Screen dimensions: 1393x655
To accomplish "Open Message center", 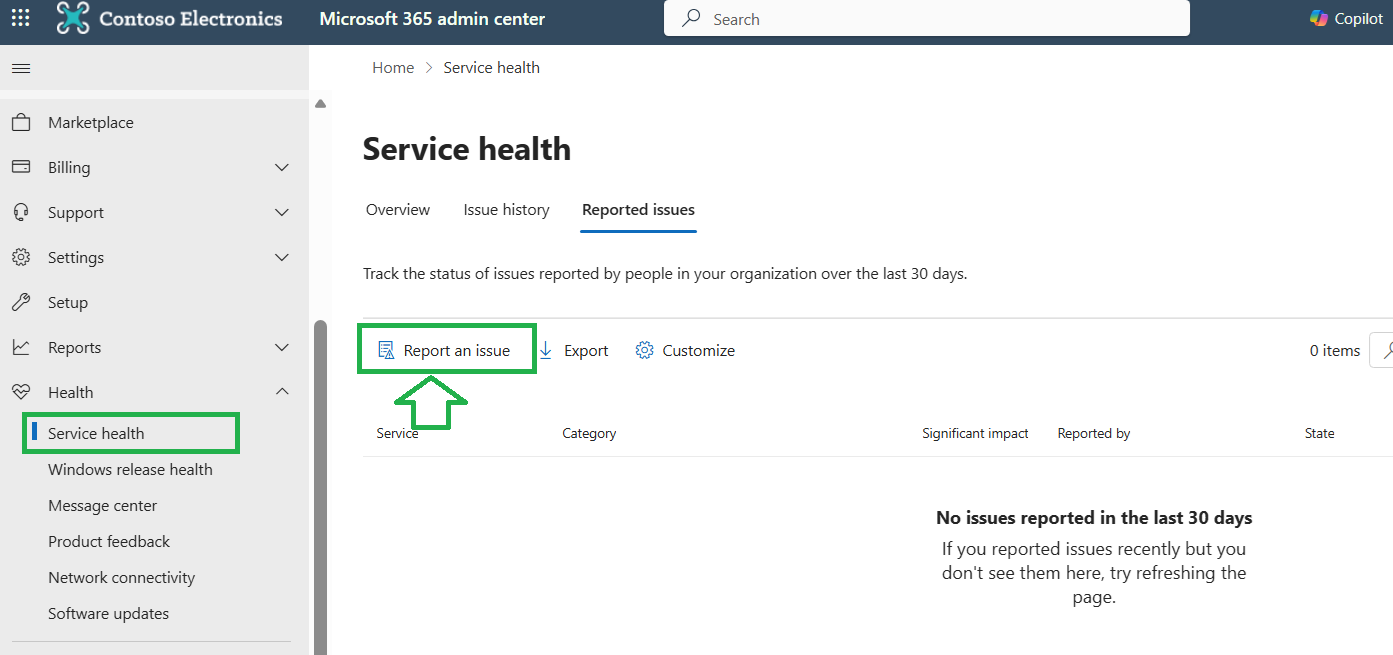I will point(102,505).
